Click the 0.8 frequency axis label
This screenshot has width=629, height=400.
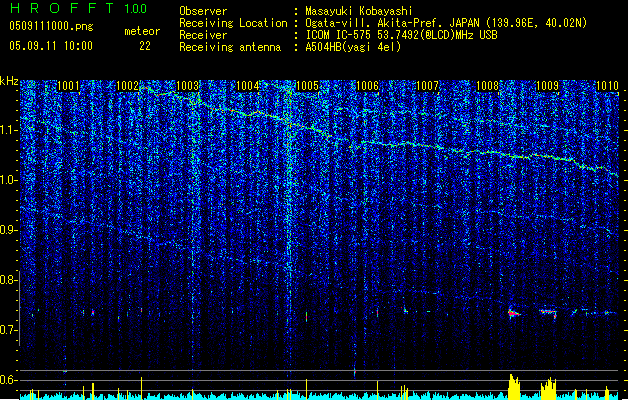[8, 280]
